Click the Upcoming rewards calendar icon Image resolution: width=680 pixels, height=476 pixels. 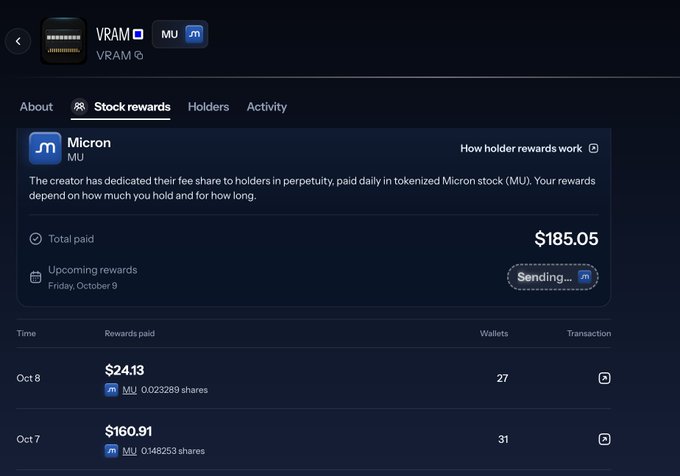pyautogui.click(x=36, y=277)
